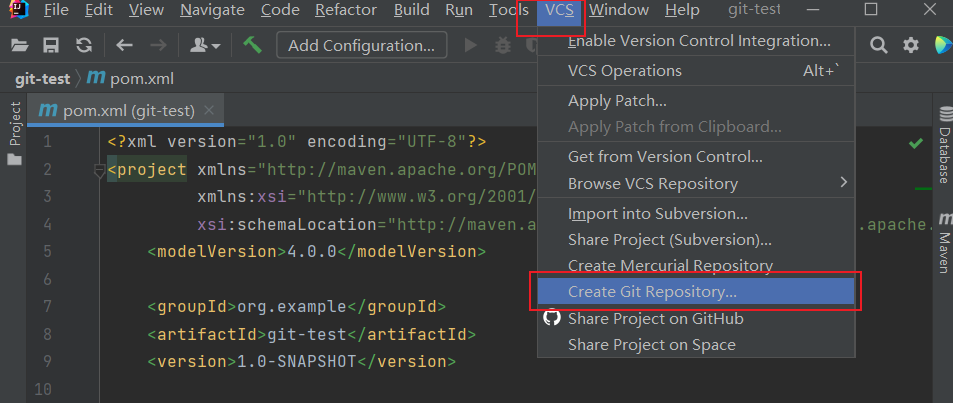The width and height of the screenshot is (953, 403).
Task: Select Create Git Repository menu entry
Action: [652, 292]
